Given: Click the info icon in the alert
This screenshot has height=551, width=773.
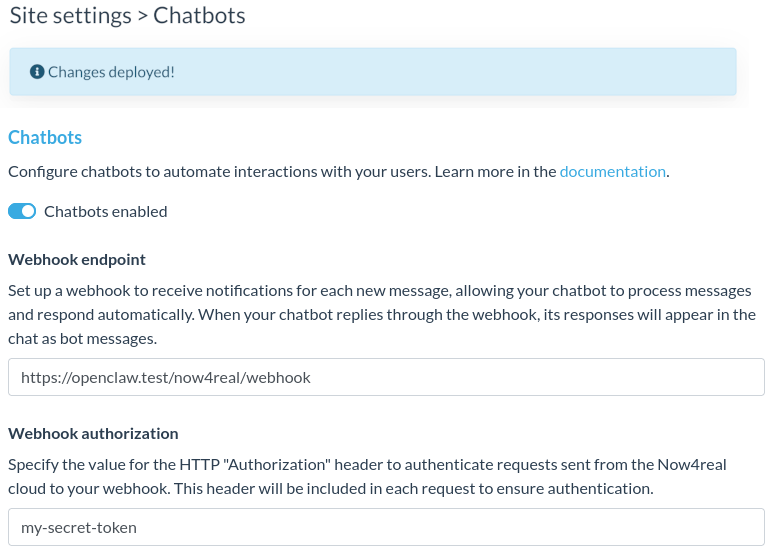Looking at the screenshot, I should tap(37, 72).
